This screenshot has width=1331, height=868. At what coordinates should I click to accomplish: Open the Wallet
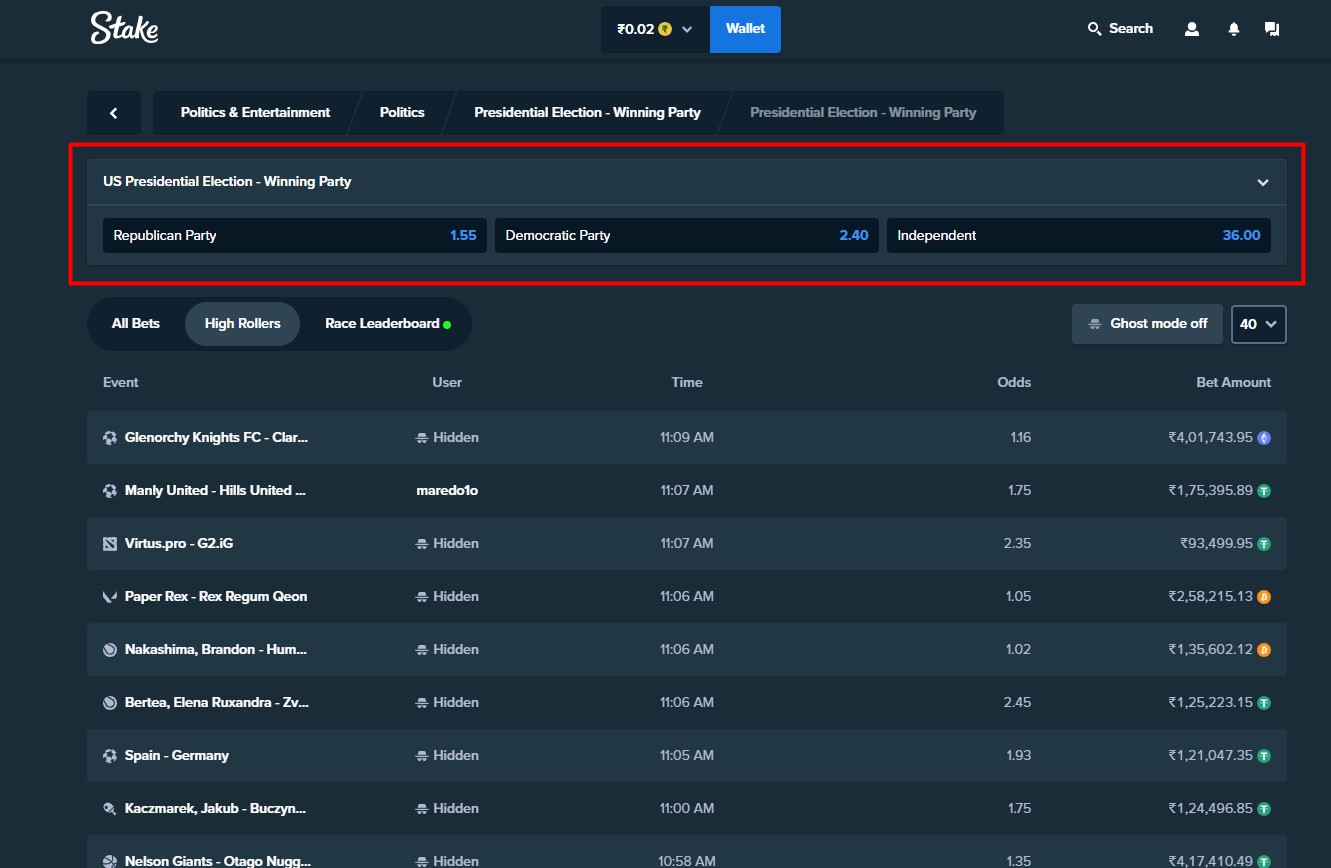pos(745,29)
